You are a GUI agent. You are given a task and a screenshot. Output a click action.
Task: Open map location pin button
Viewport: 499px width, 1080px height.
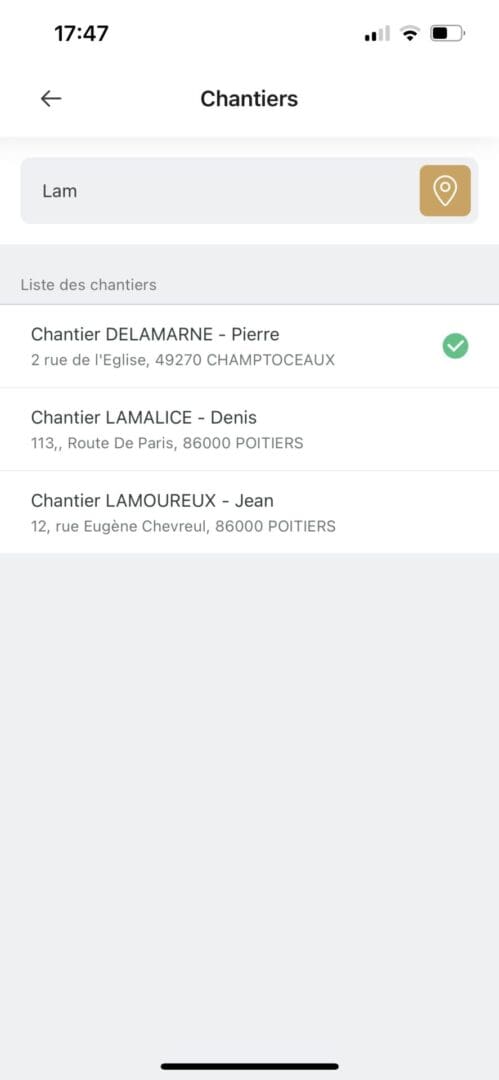(445, 191)
